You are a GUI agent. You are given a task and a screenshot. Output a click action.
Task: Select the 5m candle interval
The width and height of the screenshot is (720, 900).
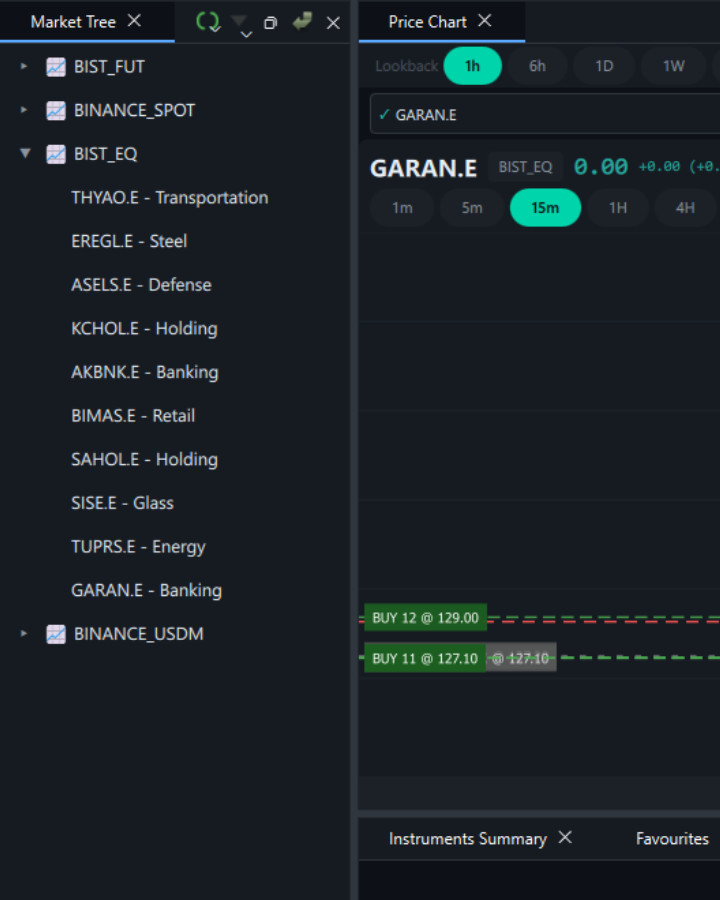click(472, 208)
